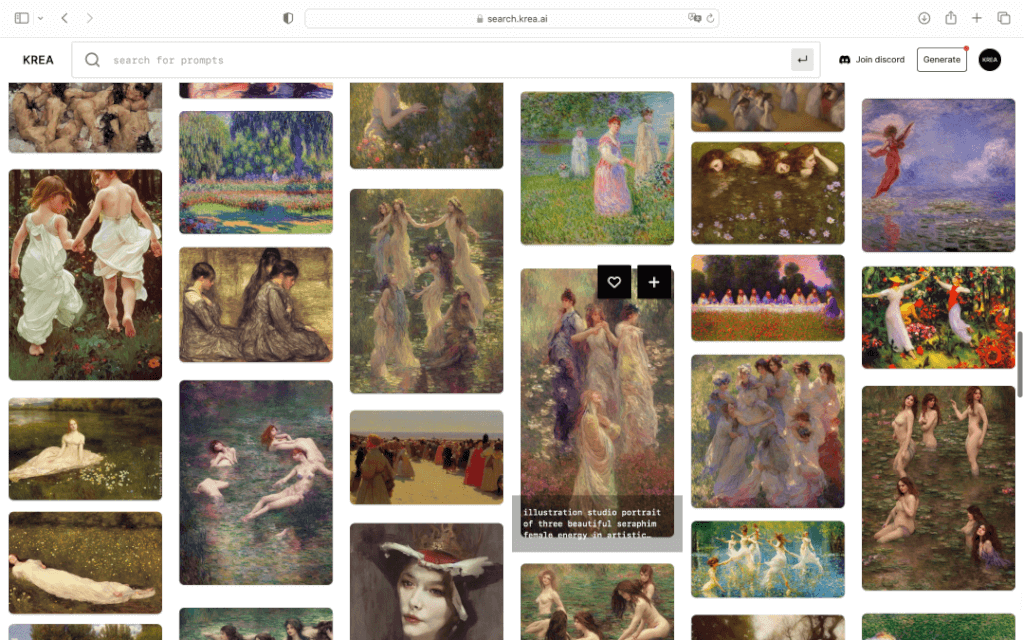Viewport: 1024px width, 640px height.
Task: Open the portrait of woman in wide hat
Action: (426, 581)
